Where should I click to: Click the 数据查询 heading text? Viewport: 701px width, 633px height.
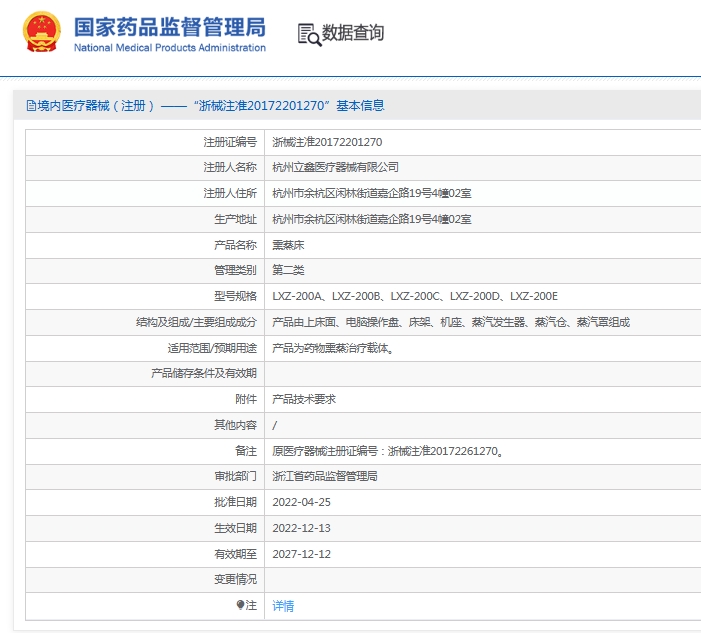[353, 33]
